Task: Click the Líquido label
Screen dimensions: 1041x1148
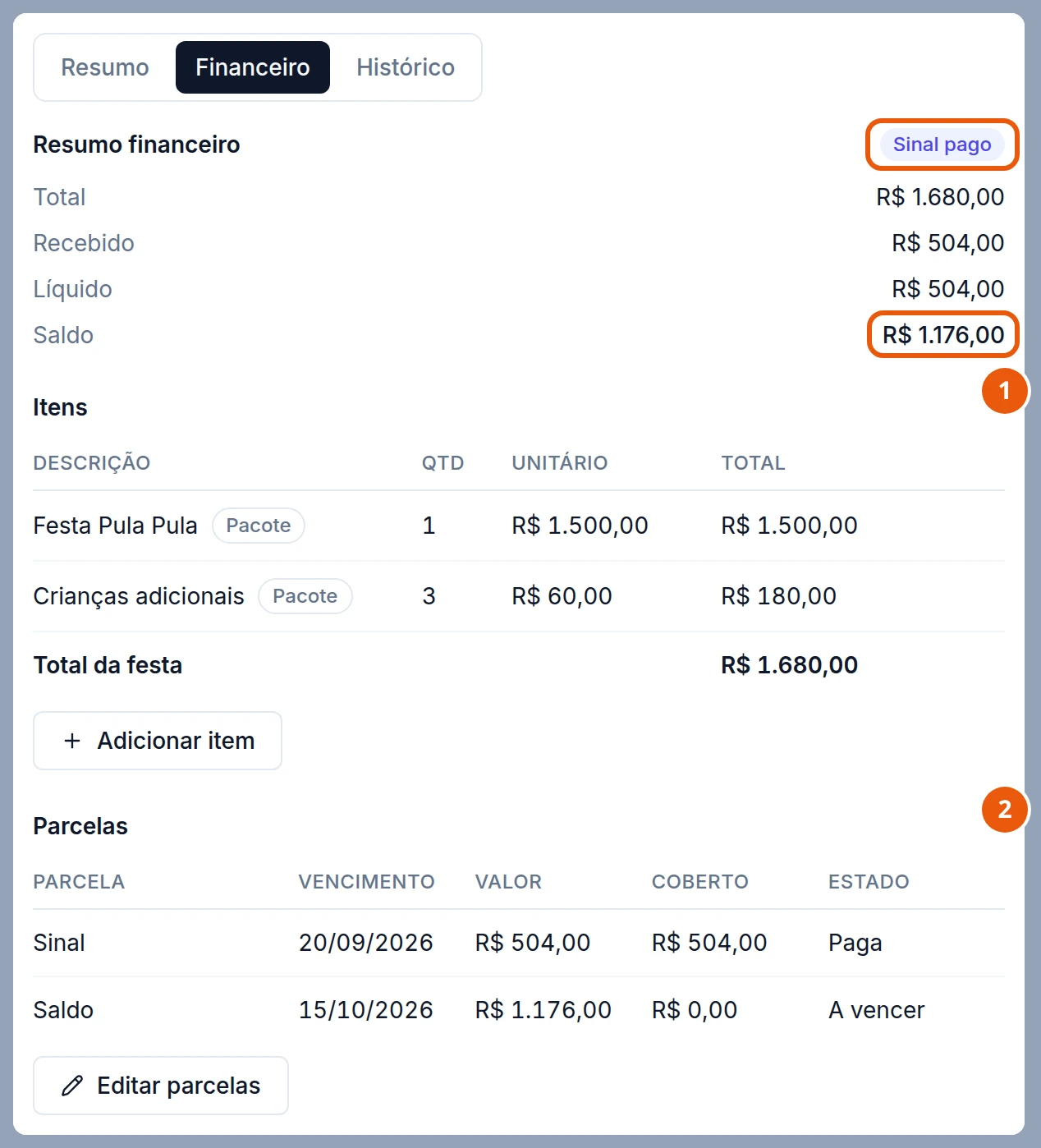Action: click(73, 289)
